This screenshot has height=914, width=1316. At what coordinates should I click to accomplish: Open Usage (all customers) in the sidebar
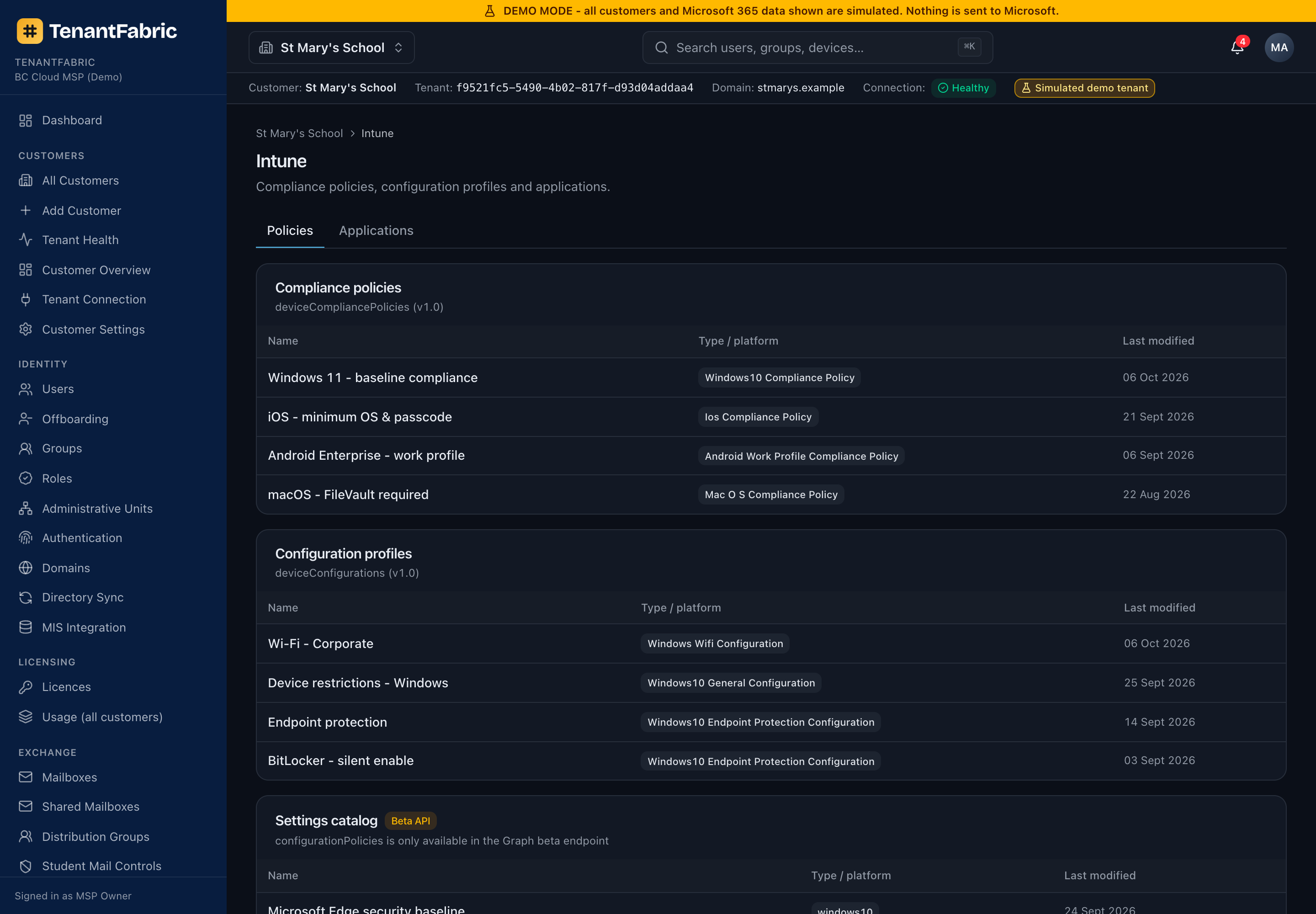(x=102, y=717)
